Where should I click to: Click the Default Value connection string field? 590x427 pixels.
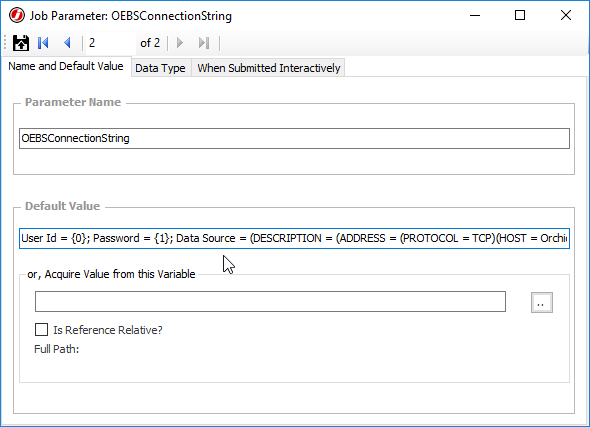click(x=294, y=239)
